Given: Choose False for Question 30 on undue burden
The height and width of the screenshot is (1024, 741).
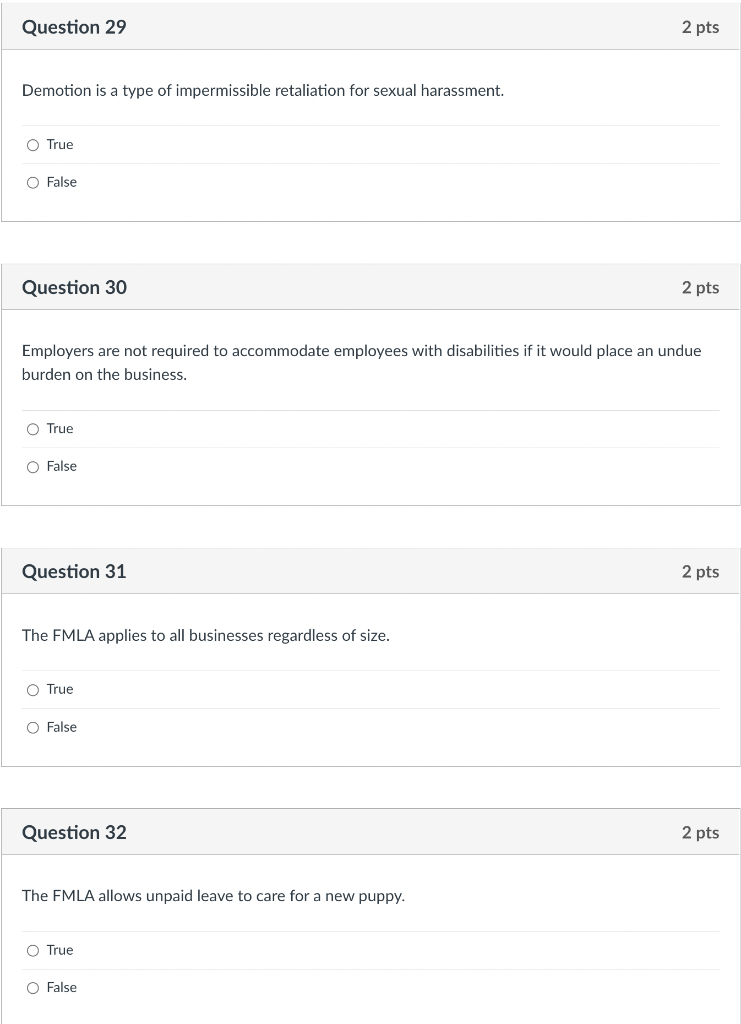Looking at the screenshot, I should [x=33, y=467].
